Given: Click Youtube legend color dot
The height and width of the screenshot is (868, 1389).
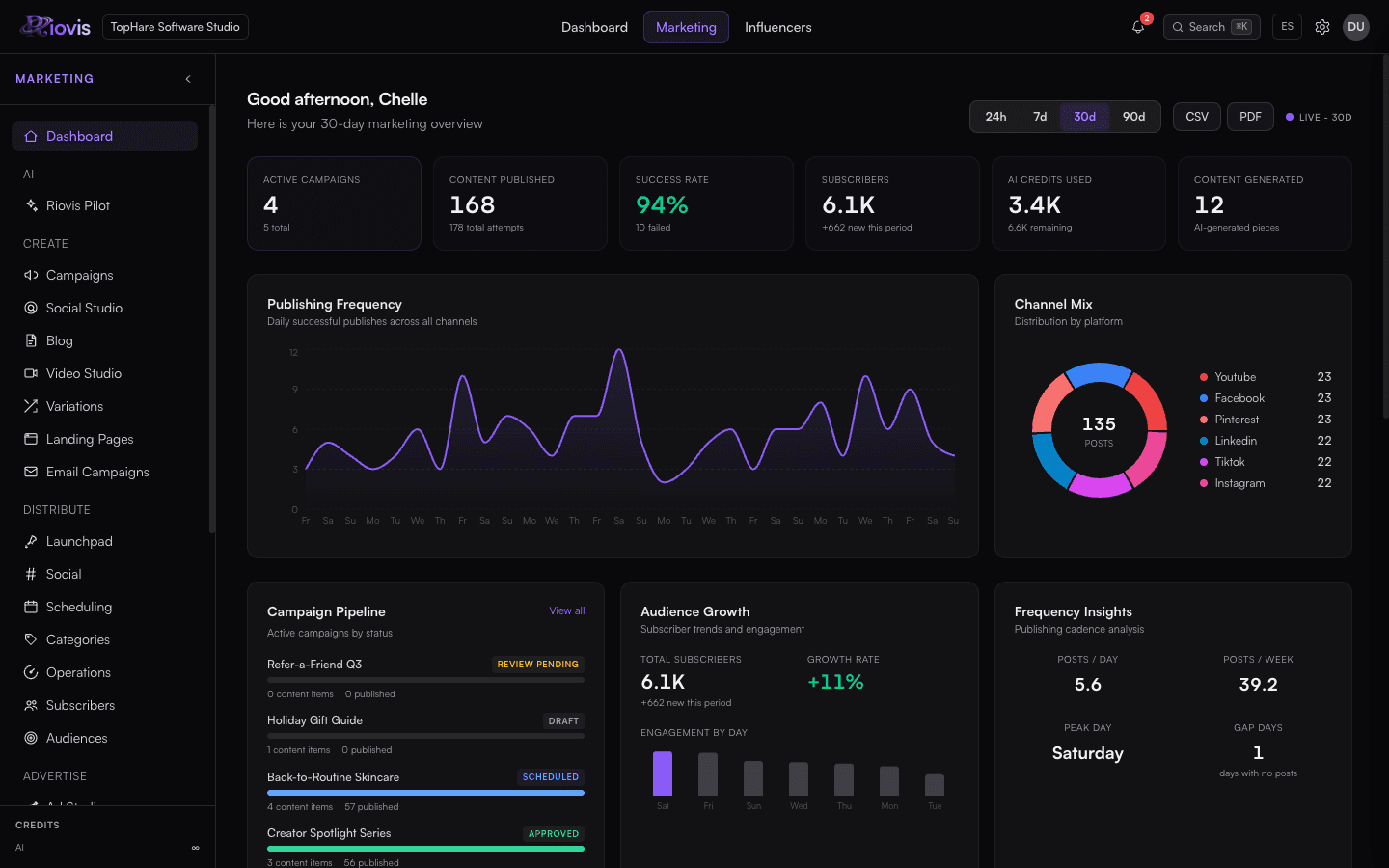Looking at the screenshot, I should click(x=1204, y=377).
